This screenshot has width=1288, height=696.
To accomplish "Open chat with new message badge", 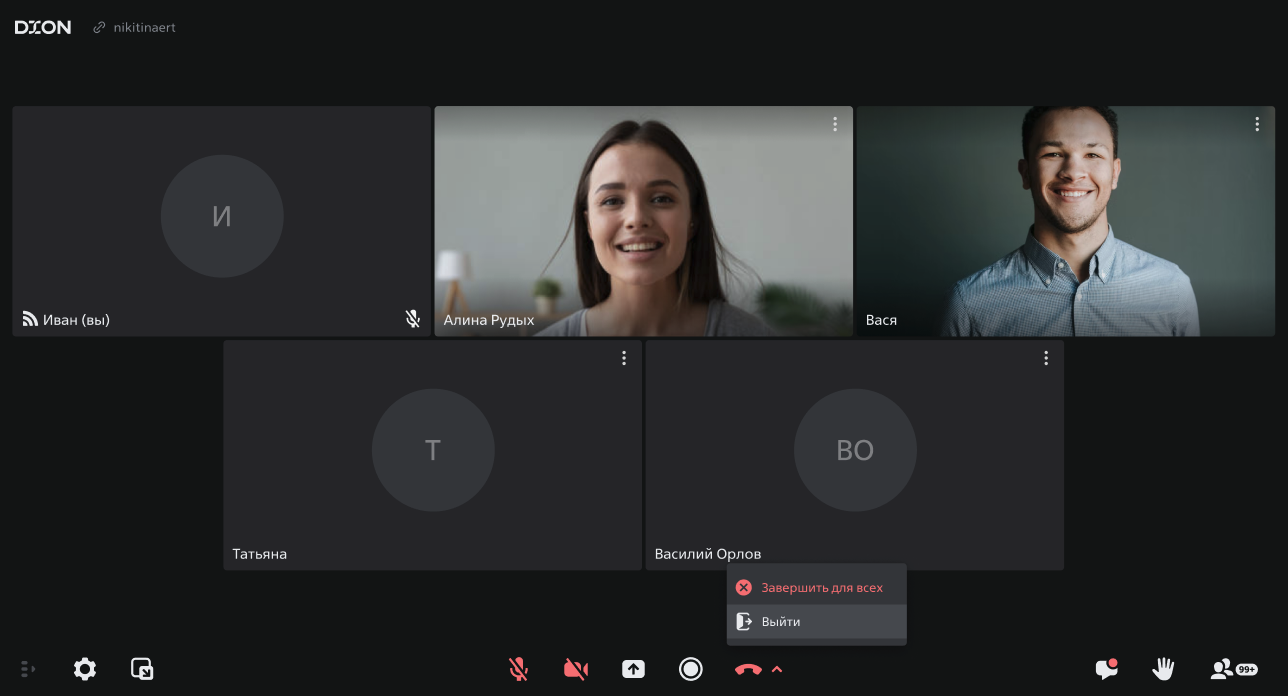I will tap(1106, 669).
